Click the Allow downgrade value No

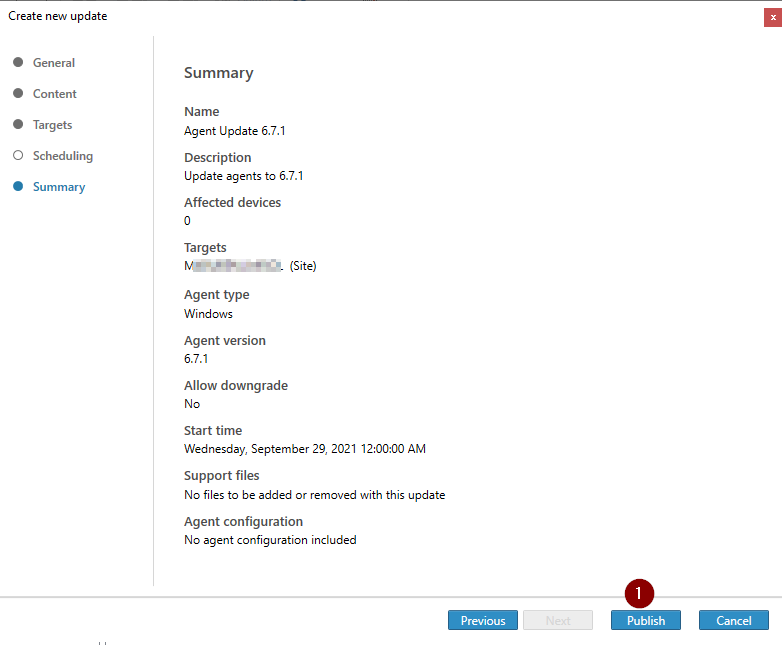pyautogui.click(x=192, y=404)
